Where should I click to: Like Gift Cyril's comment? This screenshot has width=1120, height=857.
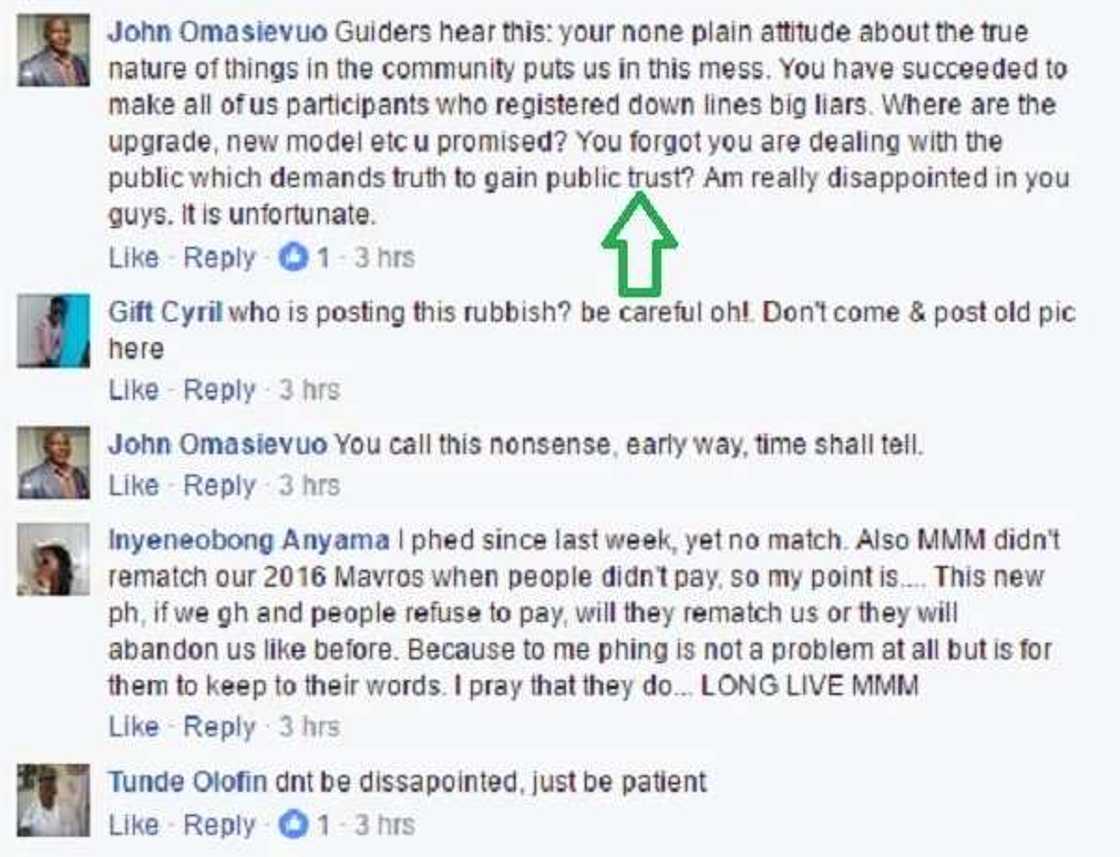tap(133, 390)
